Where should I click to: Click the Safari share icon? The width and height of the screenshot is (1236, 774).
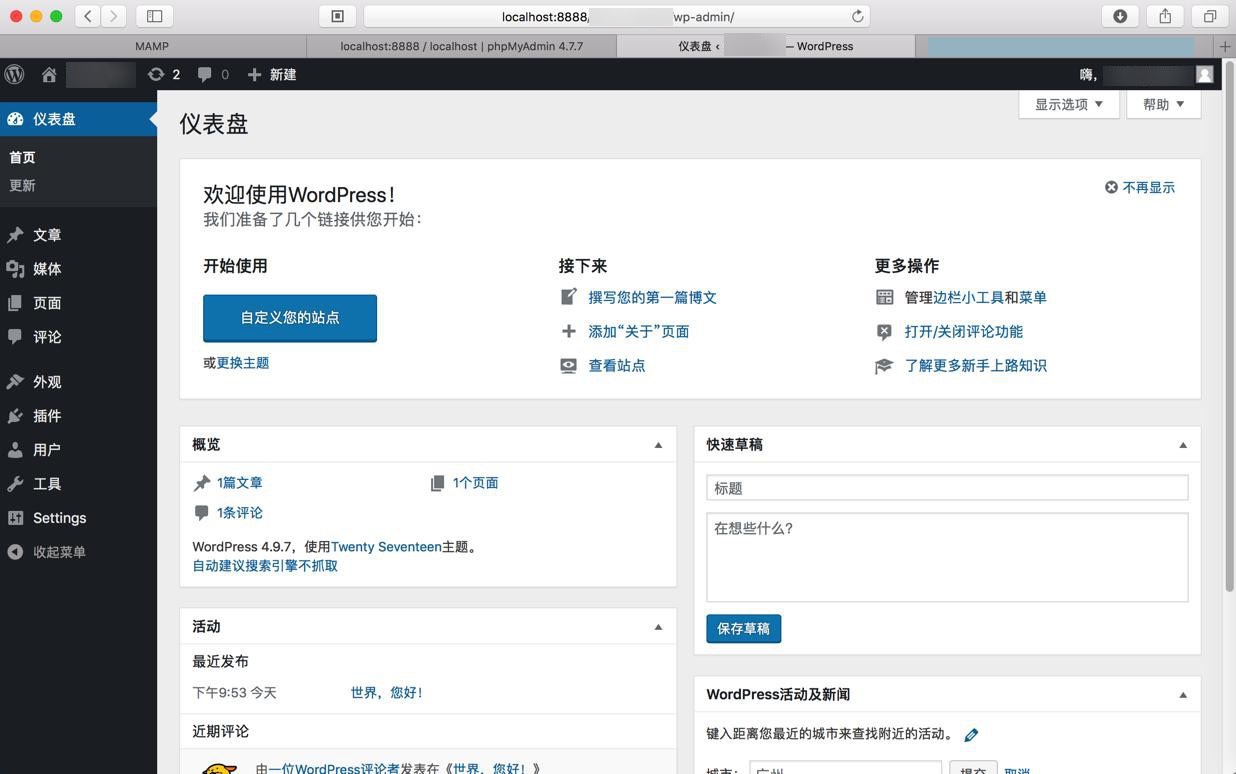(1165, 16)
